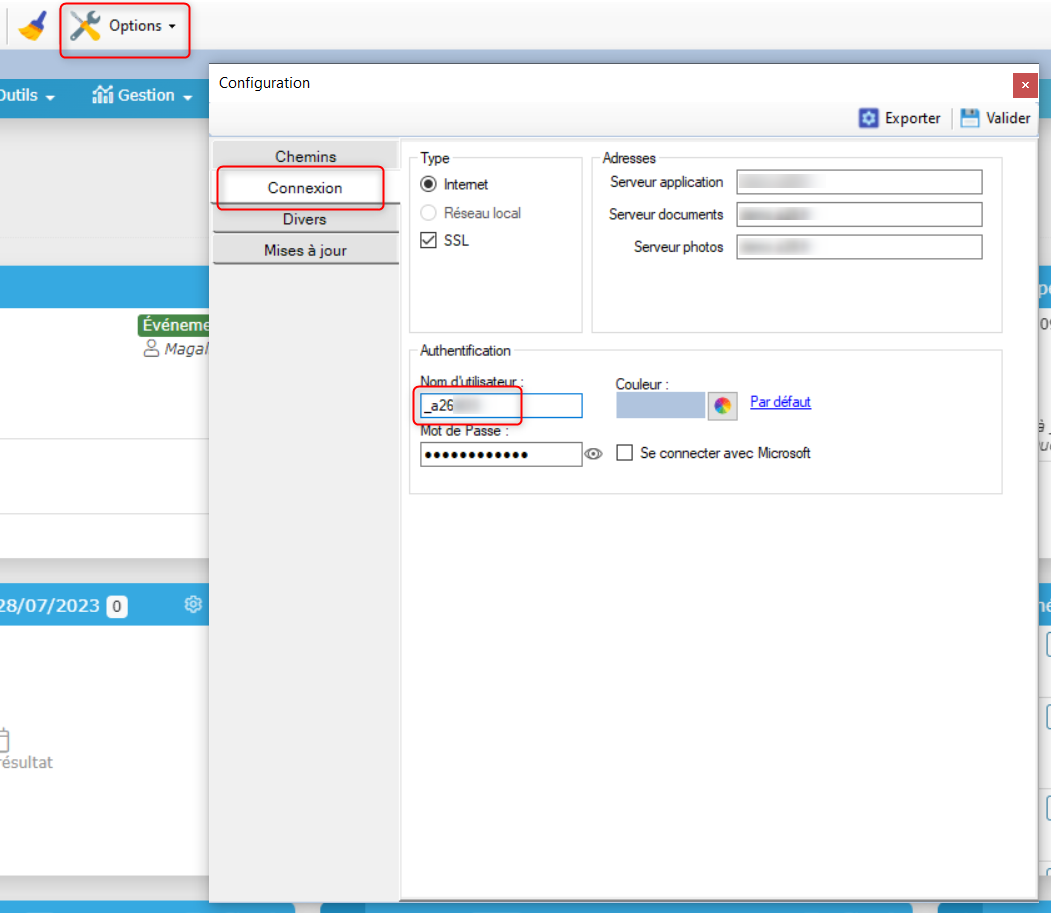Viewport: 1051px width, 913px height.
Task: Click the Mot de Passe field
Action: [500, 455]
